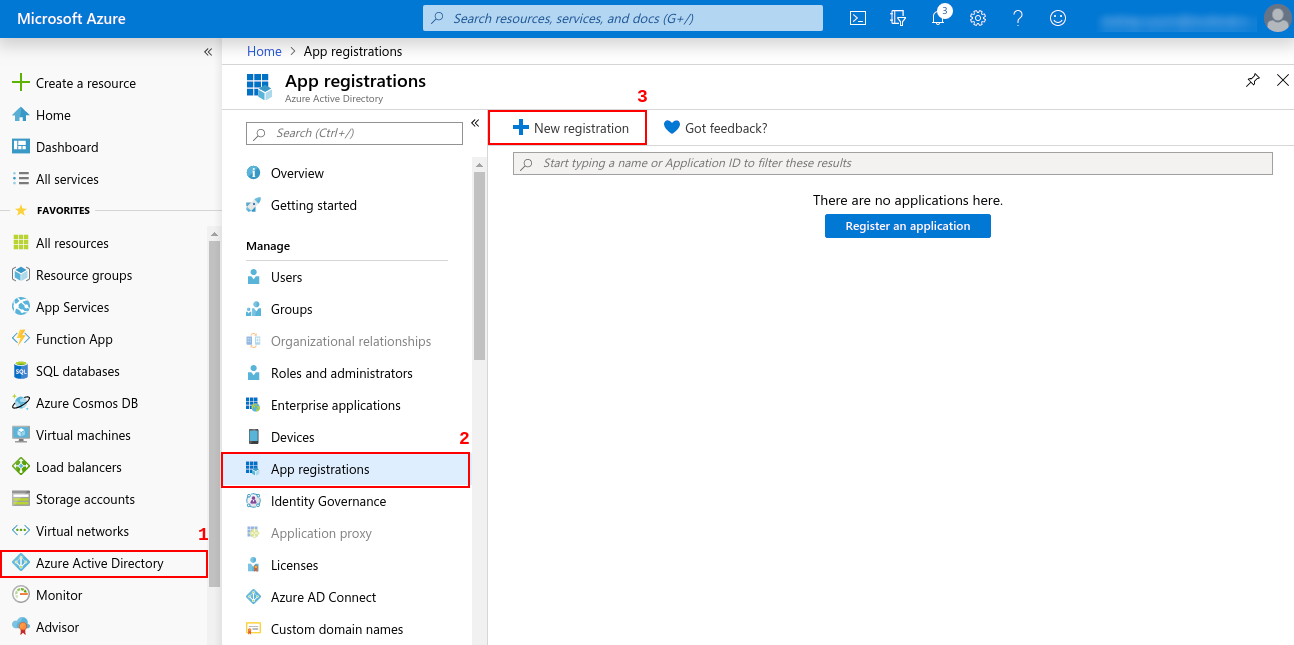Click Register an application button
1294x645 pixels.
[x=907, y=226]
